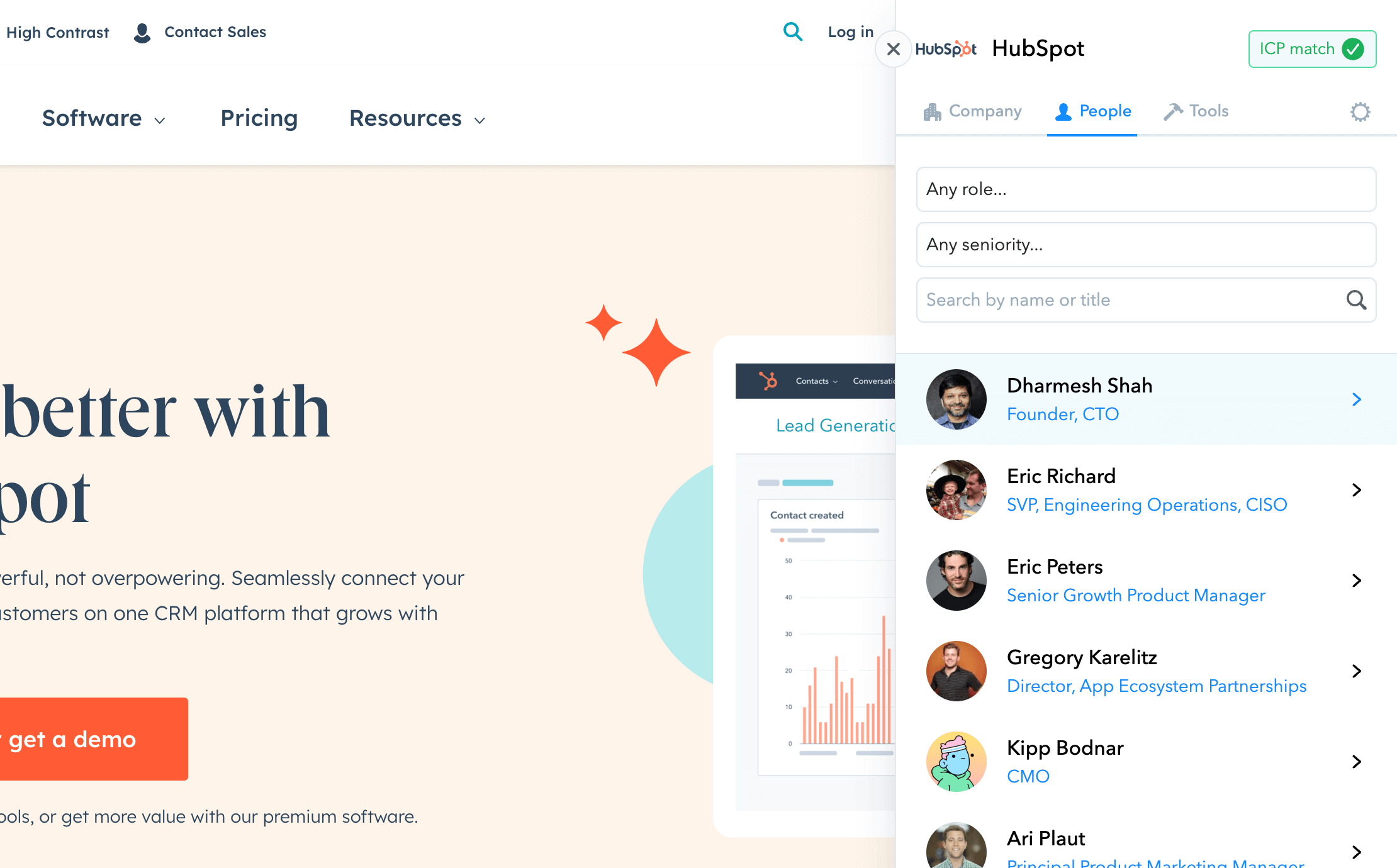Click the Software menu item
The image size is (1397, 868).
pos(91,117)
